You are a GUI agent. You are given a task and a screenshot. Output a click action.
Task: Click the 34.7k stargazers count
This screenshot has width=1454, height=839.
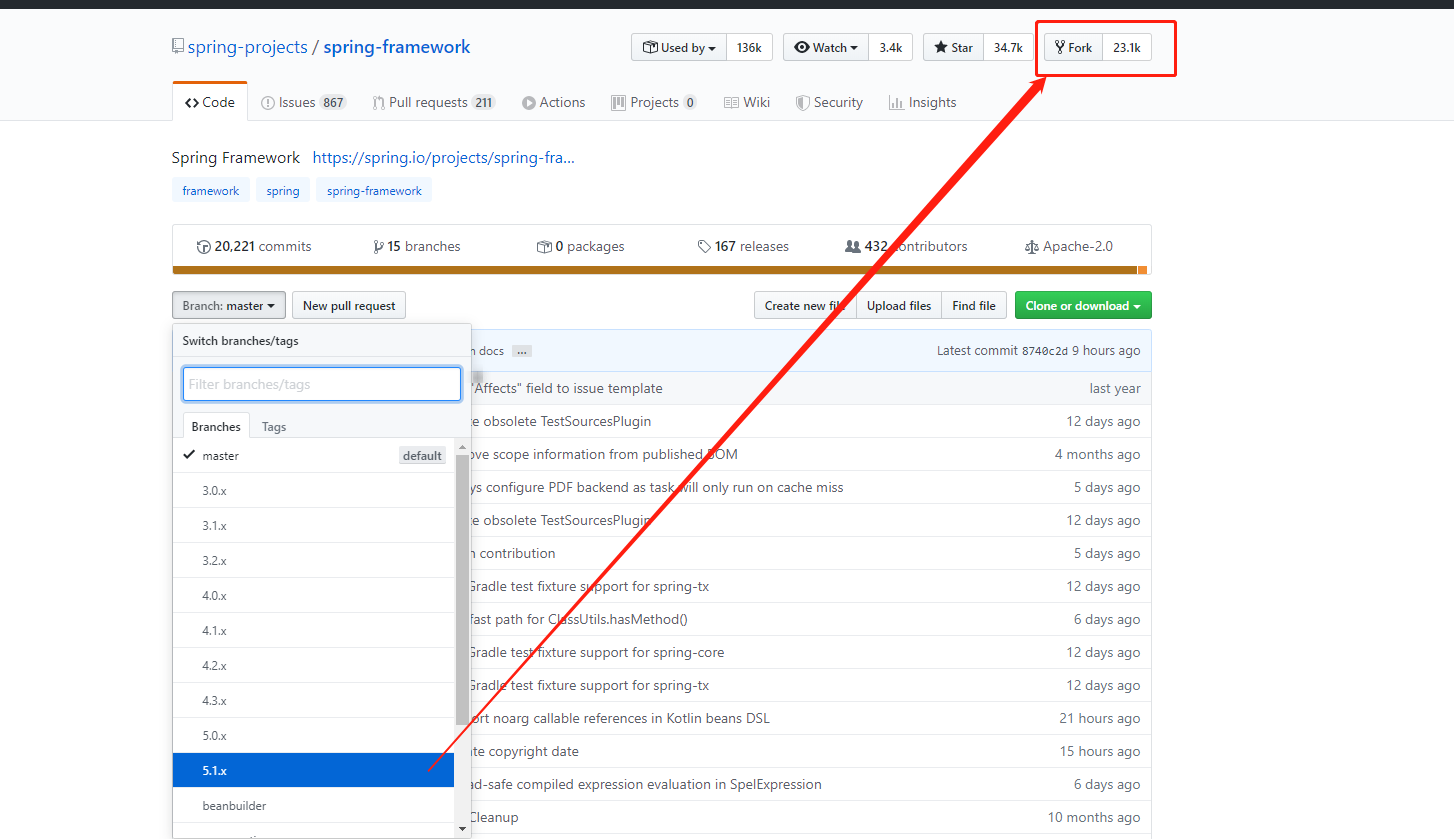(x=1008, y=47)
